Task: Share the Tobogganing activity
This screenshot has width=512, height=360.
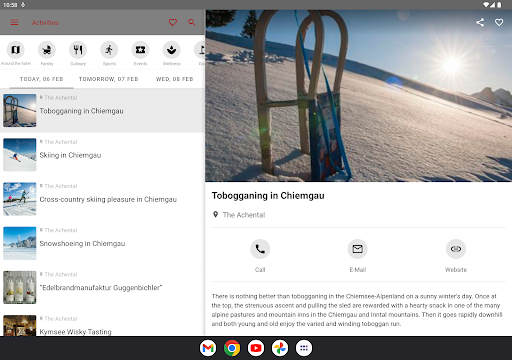Action: (x=480, y=22)
